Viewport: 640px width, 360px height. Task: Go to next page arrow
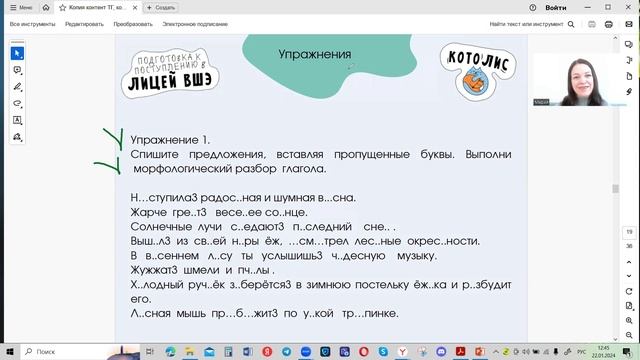click(x=629, y=276)
